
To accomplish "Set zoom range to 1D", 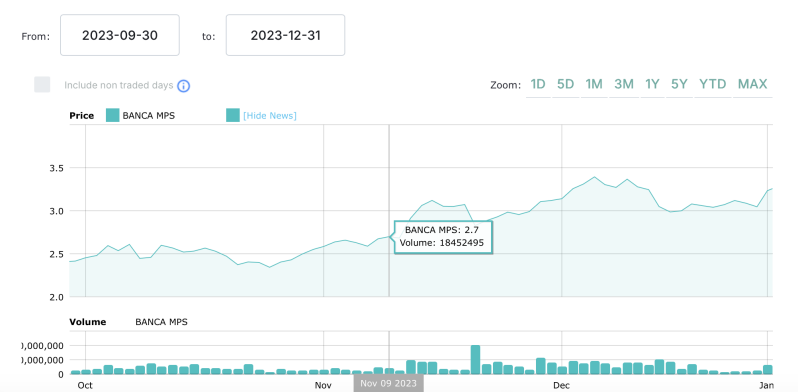I will click(x=538, y=84).
